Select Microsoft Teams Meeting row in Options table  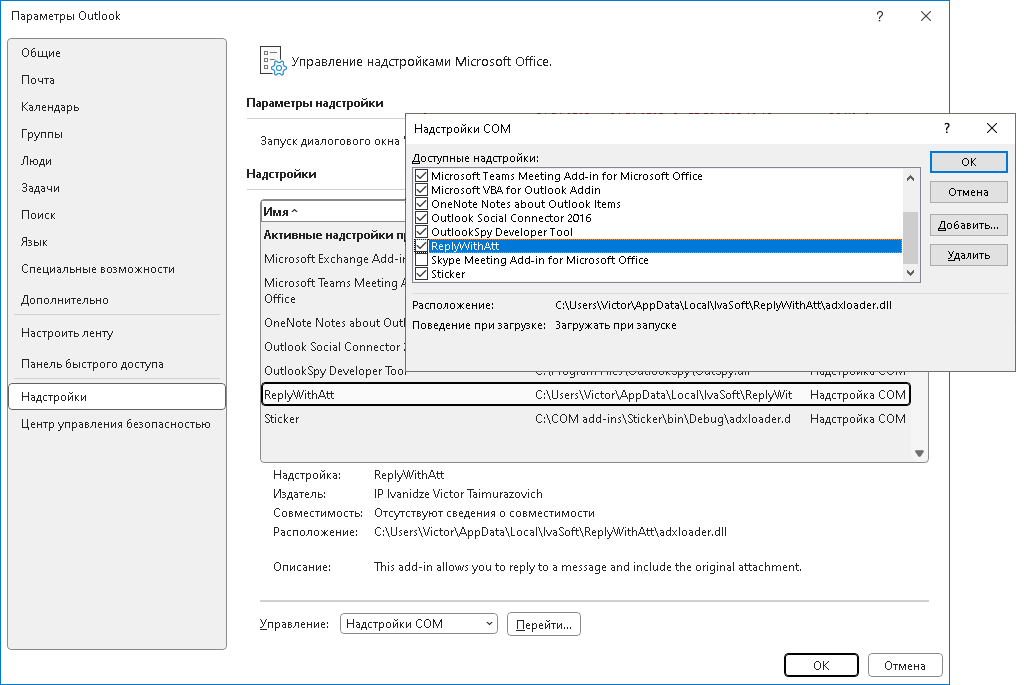click(x=334, y=291)
